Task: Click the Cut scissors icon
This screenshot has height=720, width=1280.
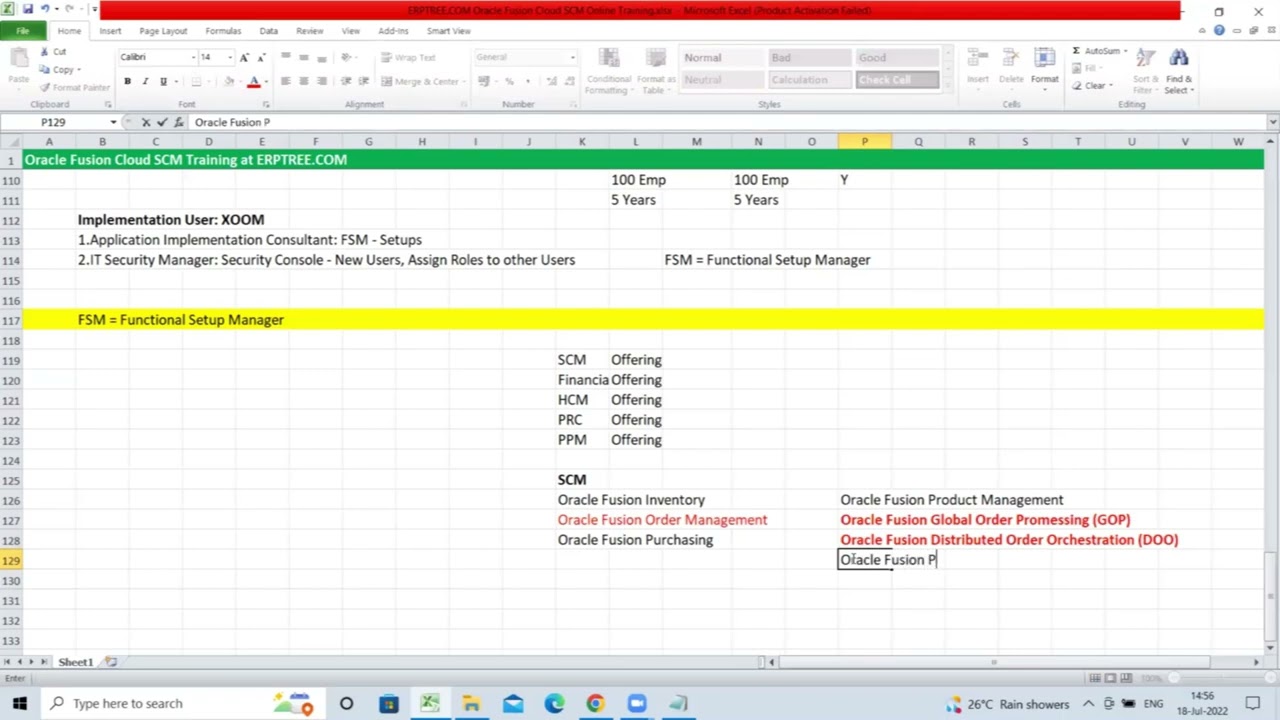Action: click(x=45, y=52)
